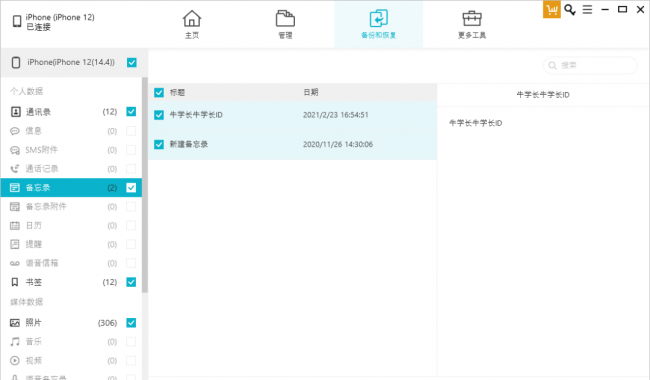This screenshot has height=380, width=650.
Task: Click the search magnifier icon in 搜索 box
Action: [552, 65]
